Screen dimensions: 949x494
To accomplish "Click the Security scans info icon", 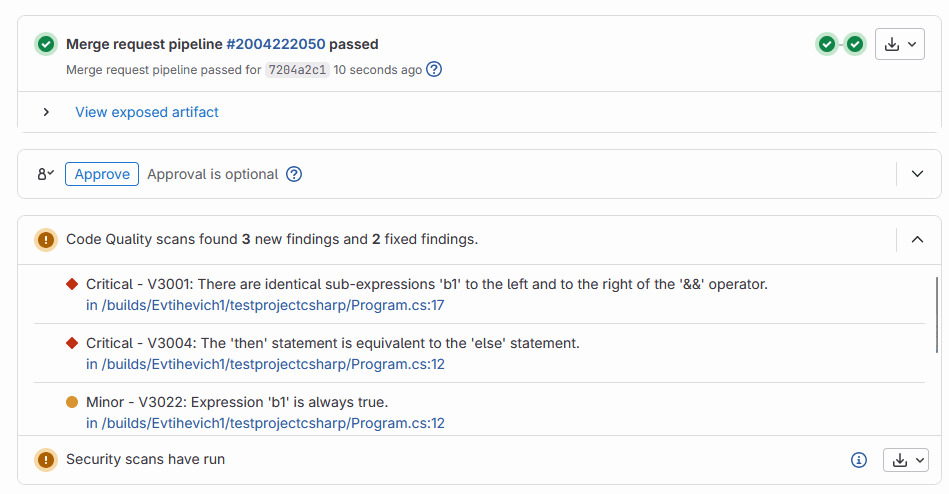I will 858,460.
